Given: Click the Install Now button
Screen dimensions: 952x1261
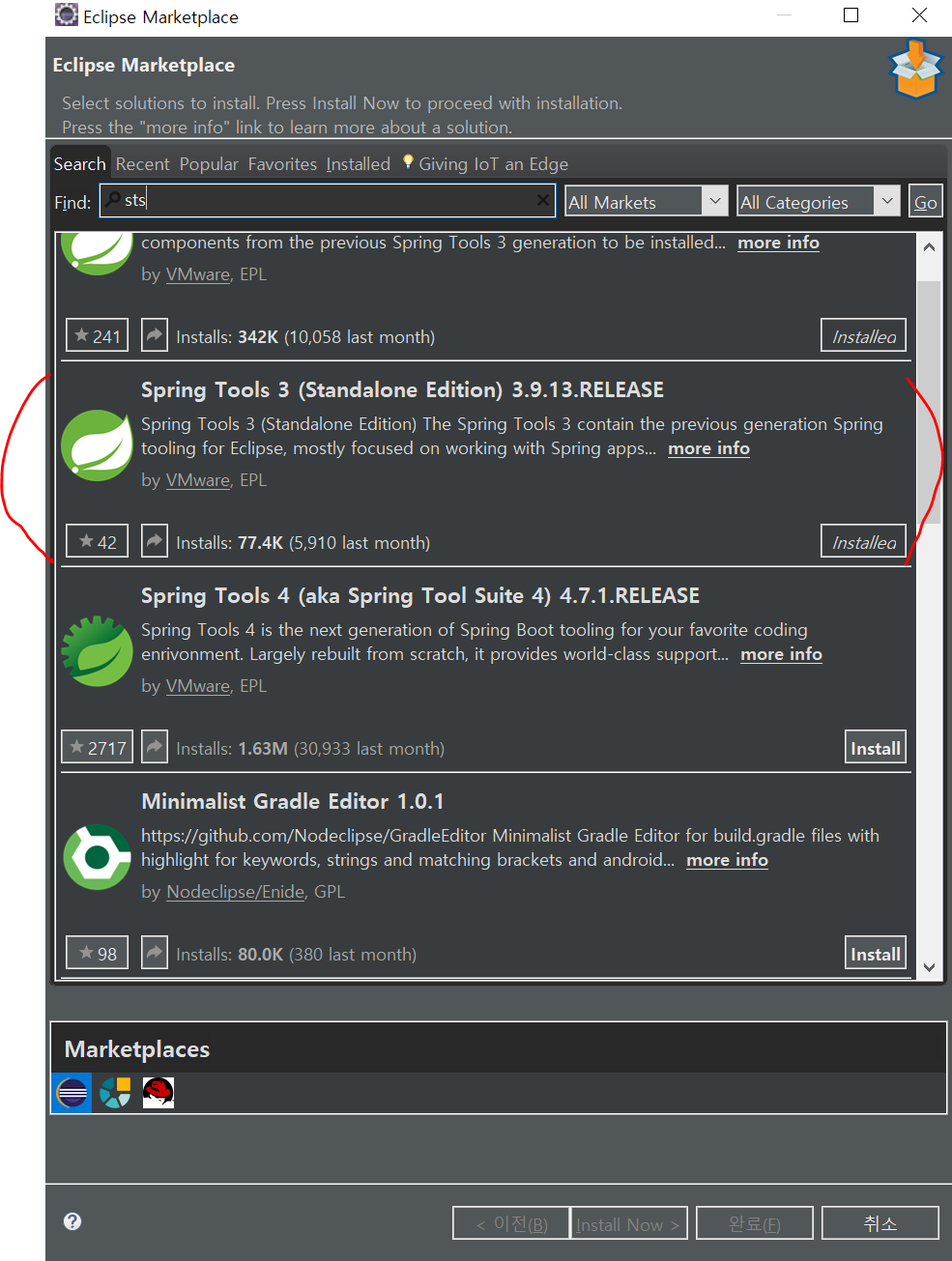Looking at the screenshot, I should click(x=629, y=1222).
